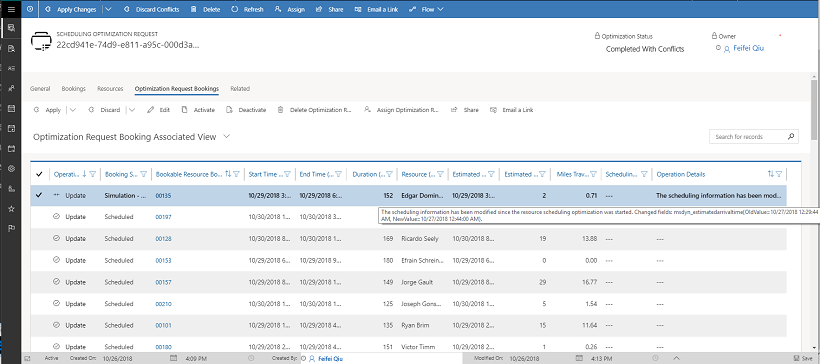Expand the Optimization Request Booking Associated View selector
Screen dimensions: 820x364
(226, 136)
